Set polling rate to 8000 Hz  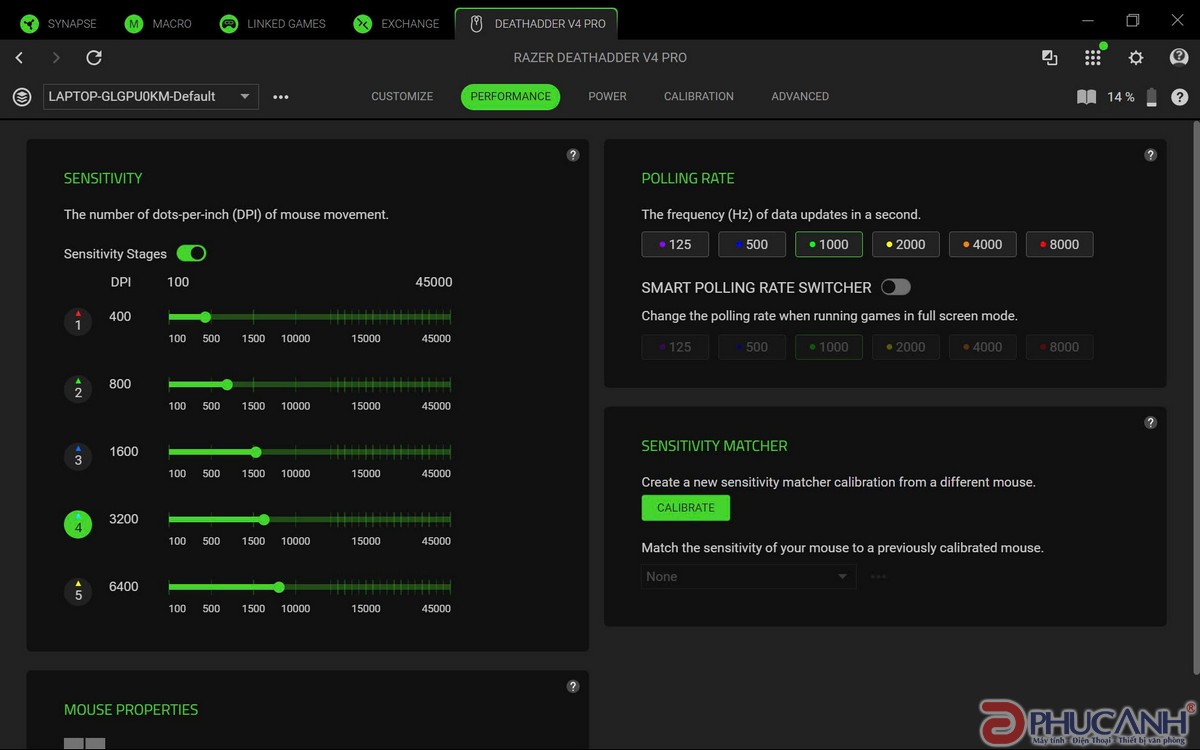(1060, 244)
